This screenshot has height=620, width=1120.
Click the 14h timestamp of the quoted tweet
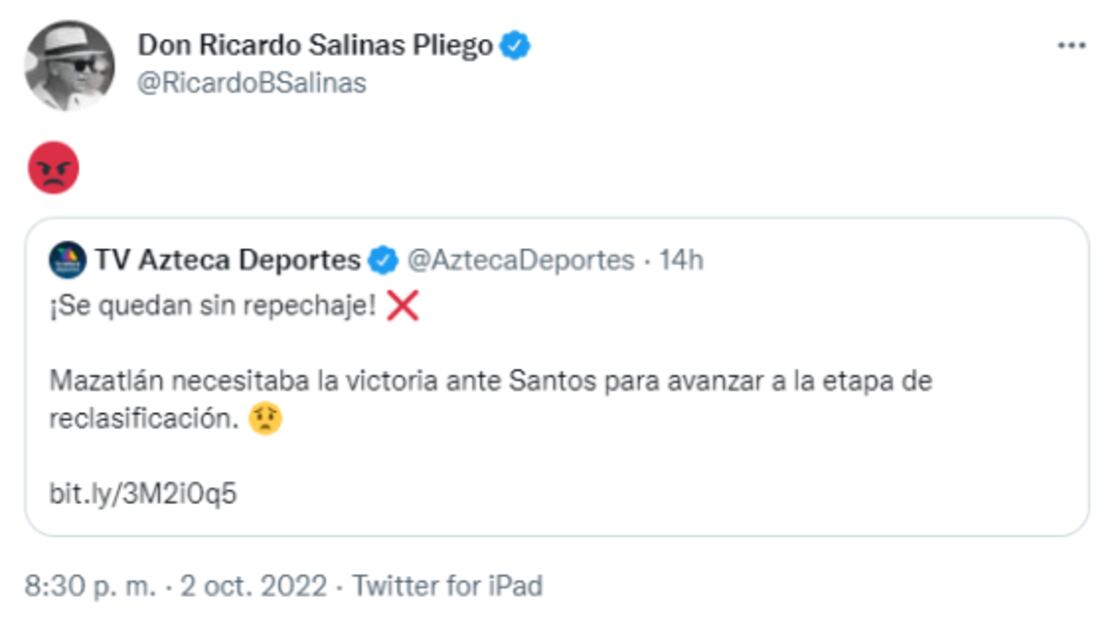(682, 260)
